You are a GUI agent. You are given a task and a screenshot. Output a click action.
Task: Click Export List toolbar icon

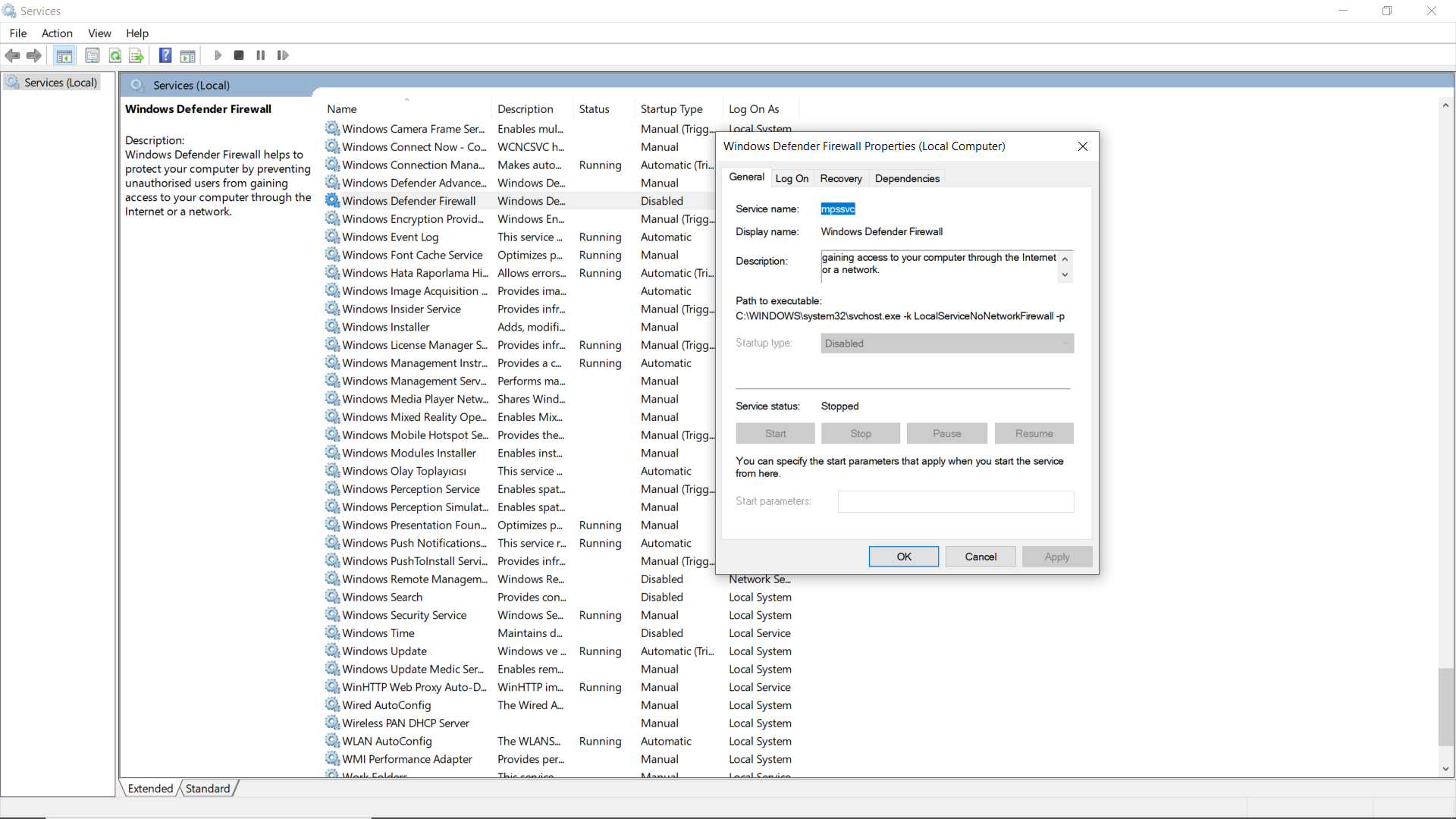[136, 55]
